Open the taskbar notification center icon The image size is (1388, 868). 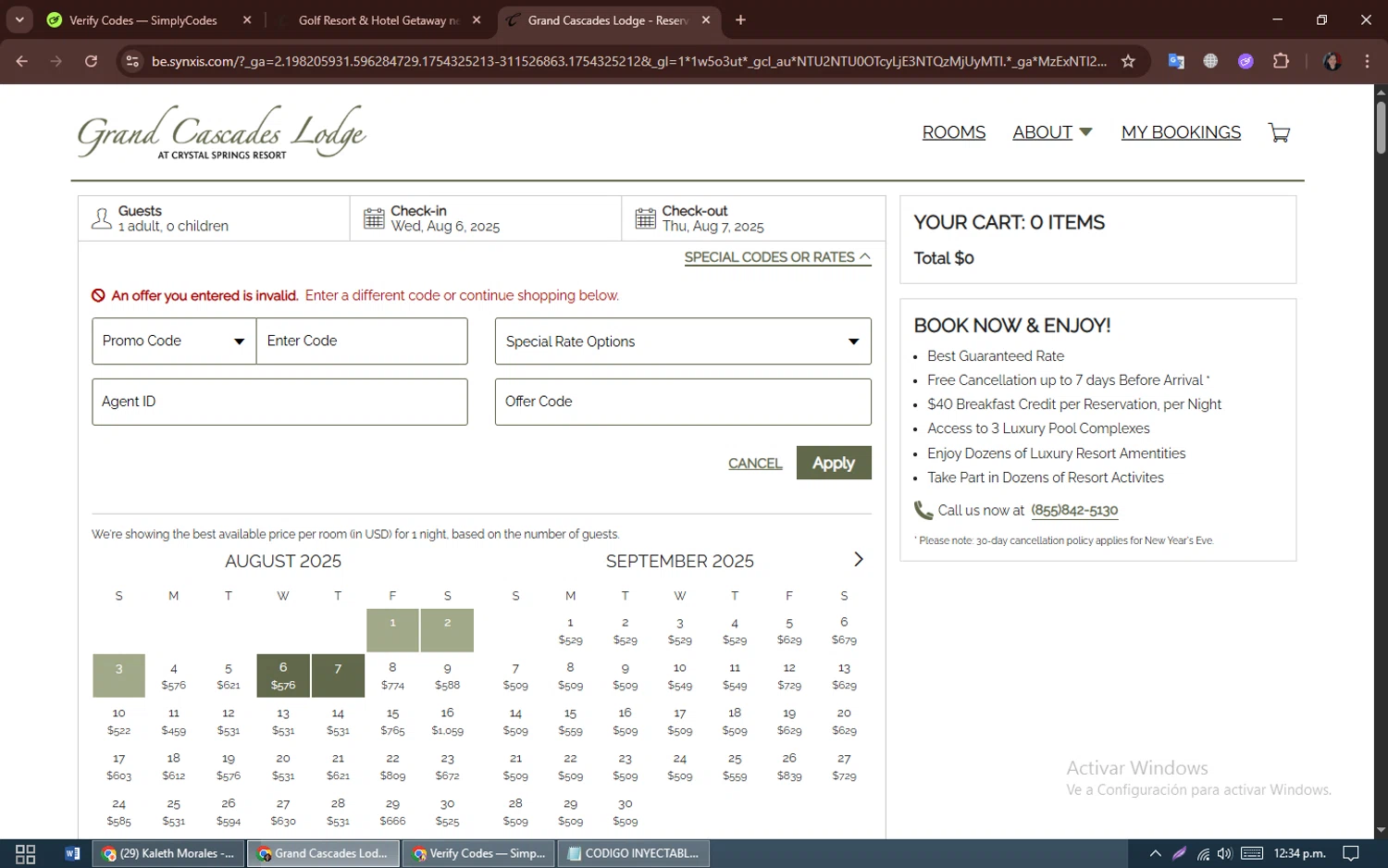tap(1351, 853)
